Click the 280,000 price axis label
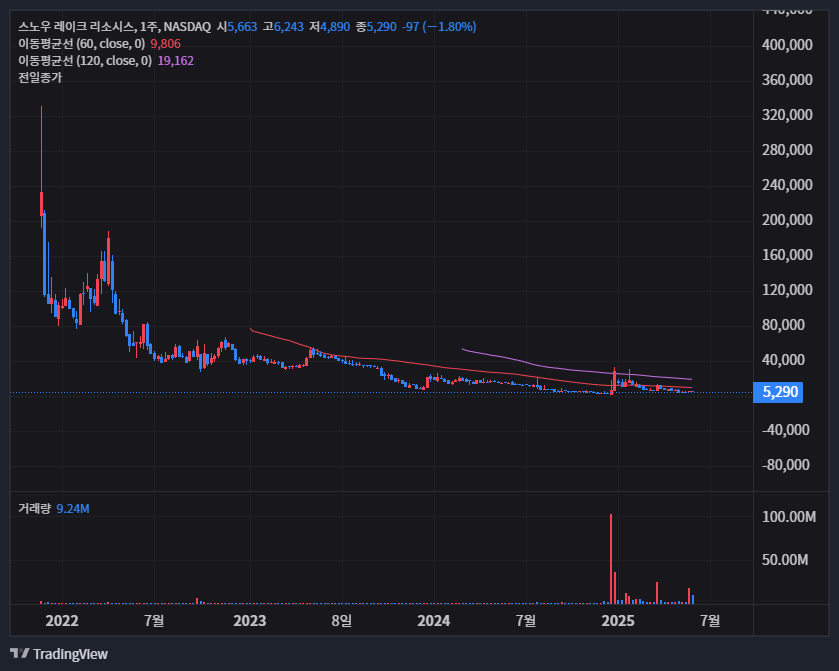 point(787,150)
